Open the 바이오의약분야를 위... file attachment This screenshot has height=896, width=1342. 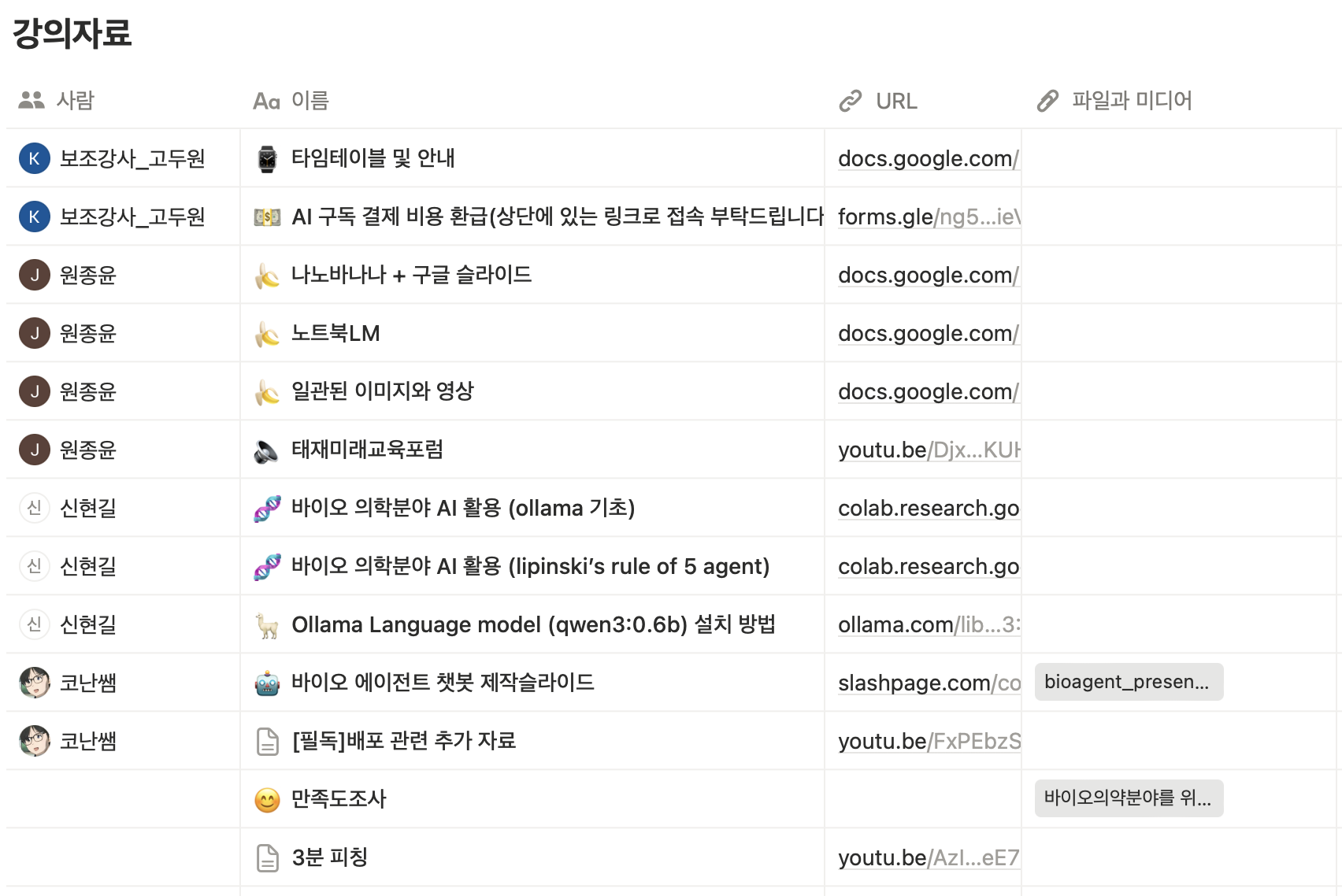click(x=1128, y=798)
